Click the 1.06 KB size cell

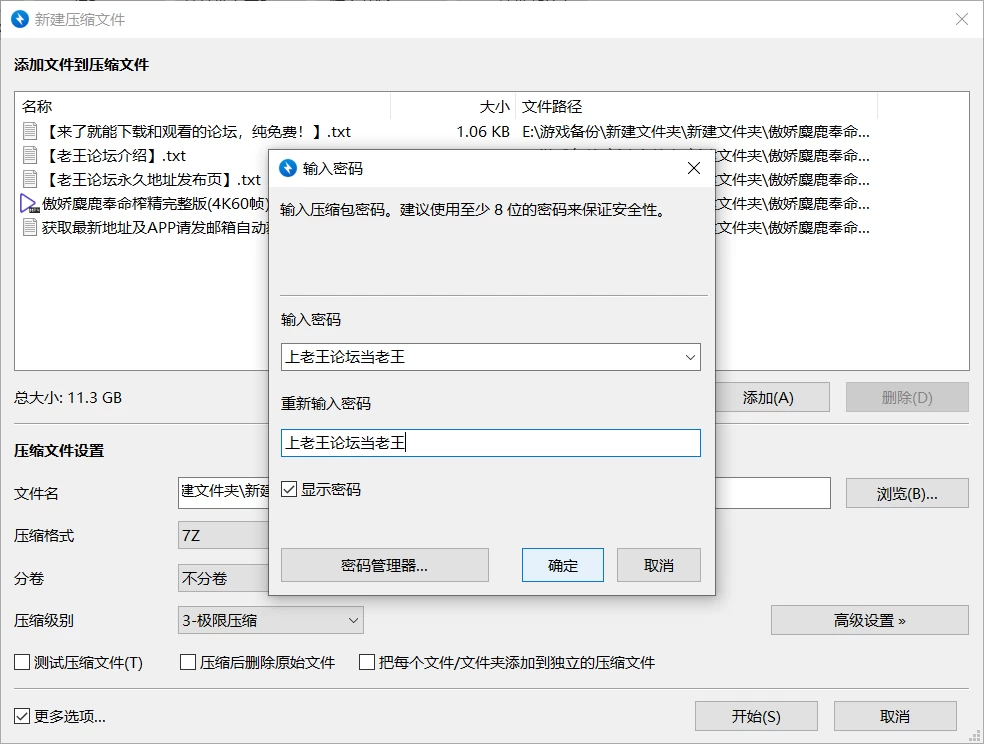(x=483, y=132)
